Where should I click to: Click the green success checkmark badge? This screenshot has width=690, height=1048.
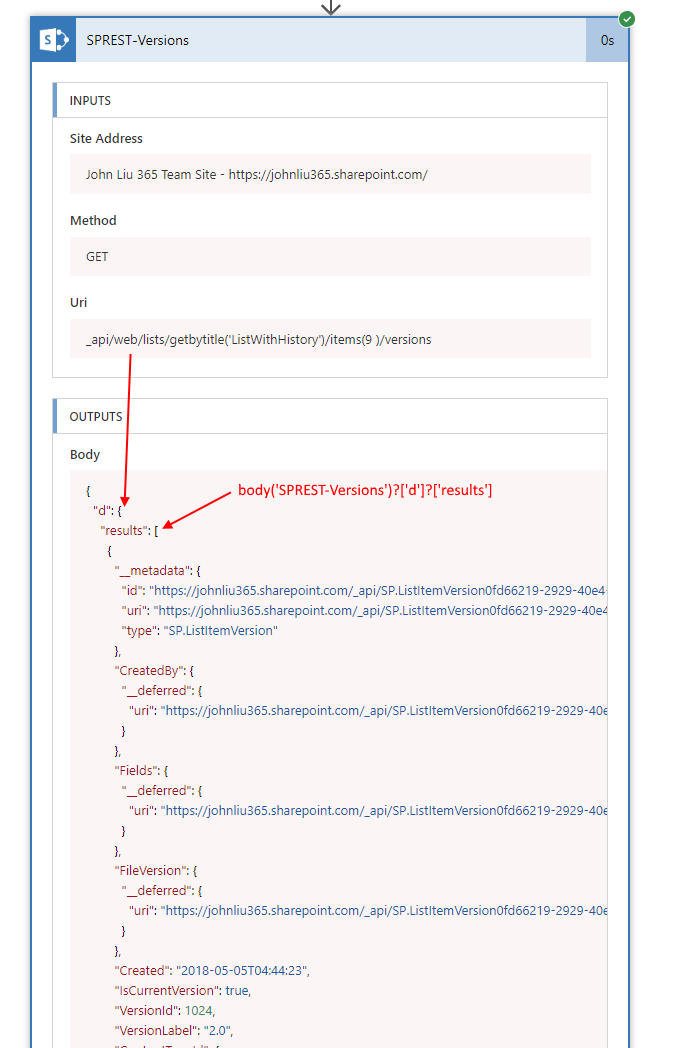pyautogui.click(x=626, y=18)
